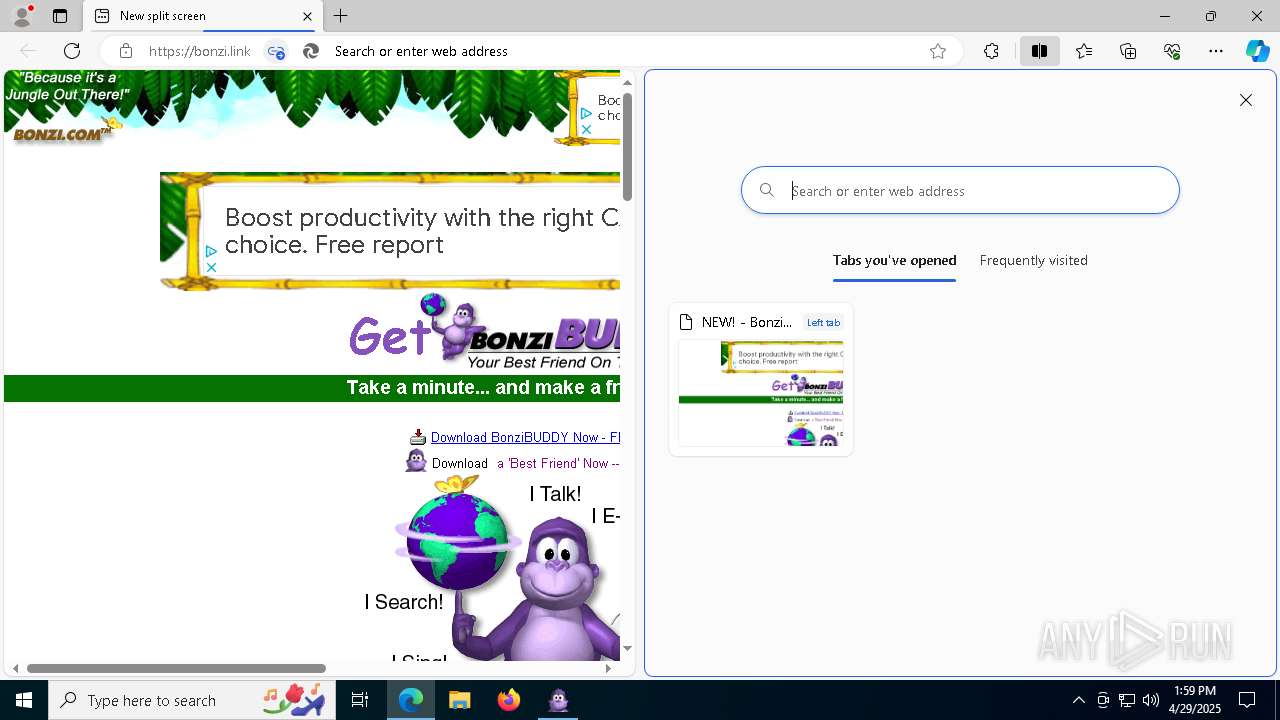The width and height of the screenshot is (1280, 720).
Task: Click the 'Best Friend' Now link
Action: (x=558, y=463)
